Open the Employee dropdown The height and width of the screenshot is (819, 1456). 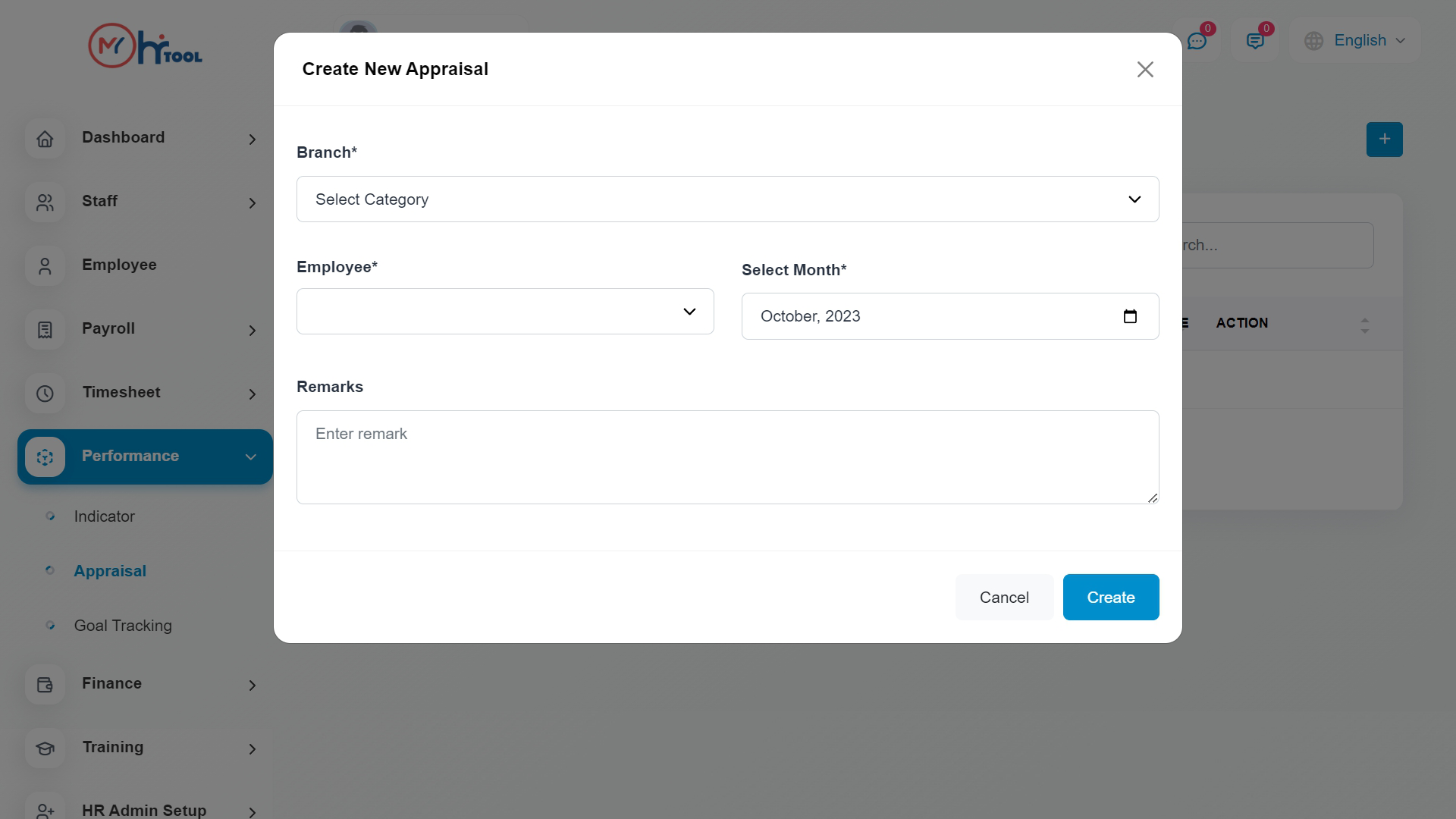pos(505,312)
